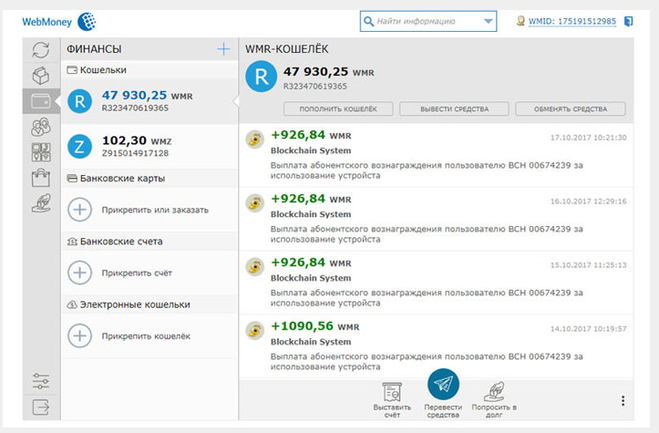Click the blue R icon in wallet list
Image resolution: width=659 pixels, height=433 pixels.
tap(79, 101)
